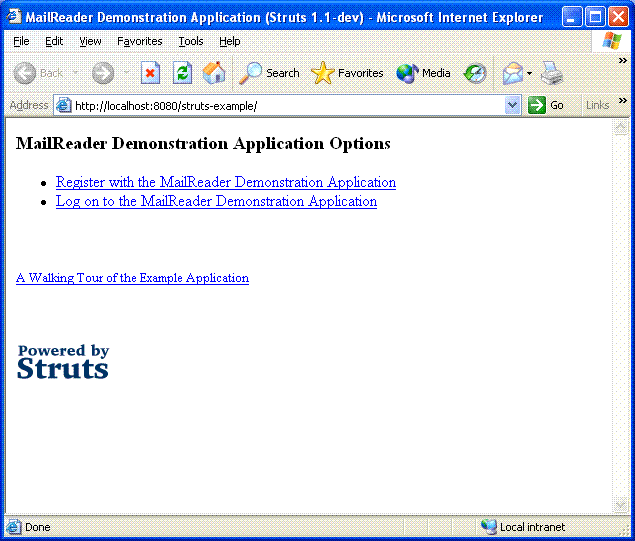Image resolution: width=635 pixels, height=541 pixels.
Task: Open the Help menu
Action: [230, 41]
